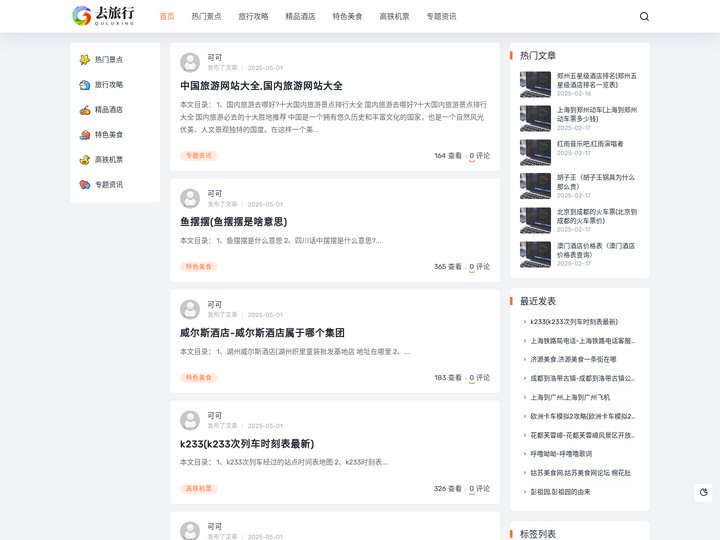Open recent post 成都到洛带古镇

(583, 378)
